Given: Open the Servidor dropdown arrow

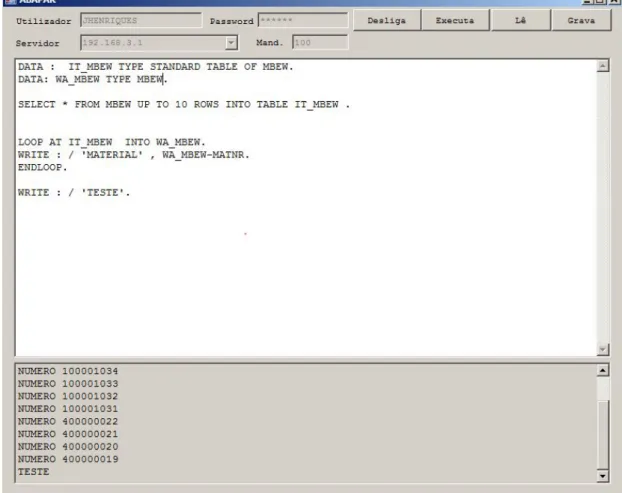Looking at the screenshot, I should click(x=231, y=43).
